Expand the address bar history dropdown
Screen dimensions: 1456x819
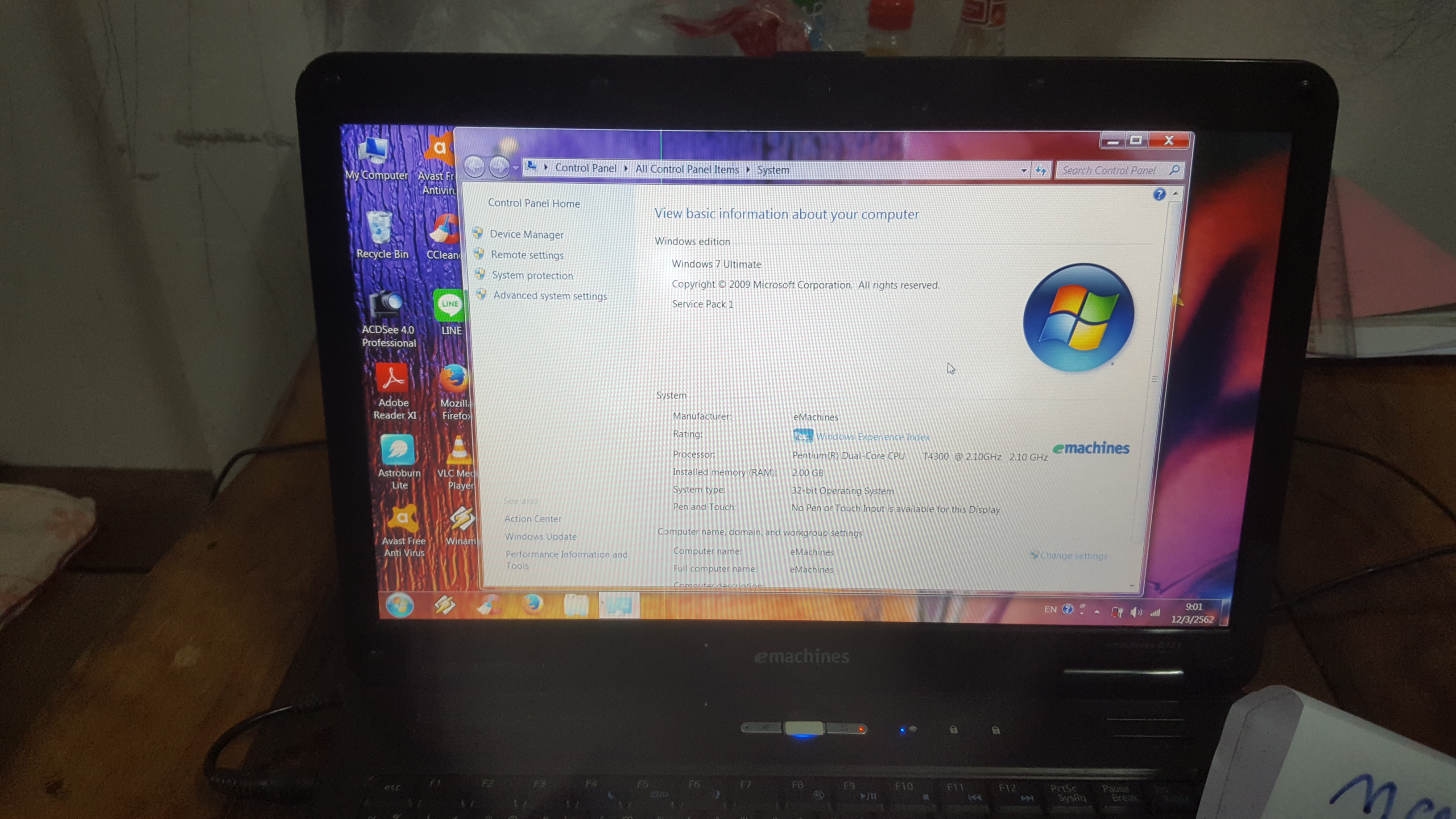[x=1024, y=171]
